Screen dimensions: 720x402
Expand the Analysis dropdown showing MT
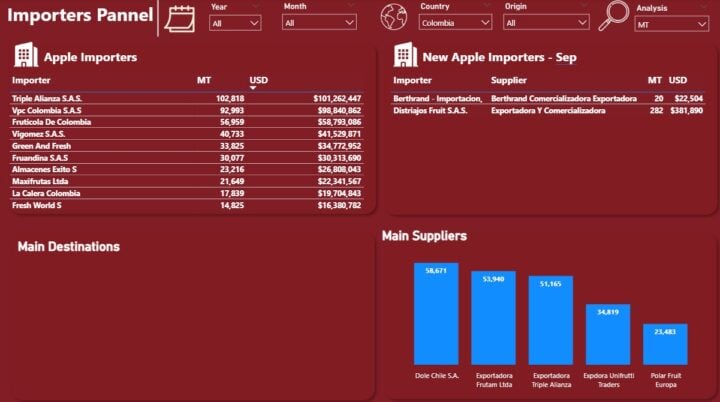(670, 24)
